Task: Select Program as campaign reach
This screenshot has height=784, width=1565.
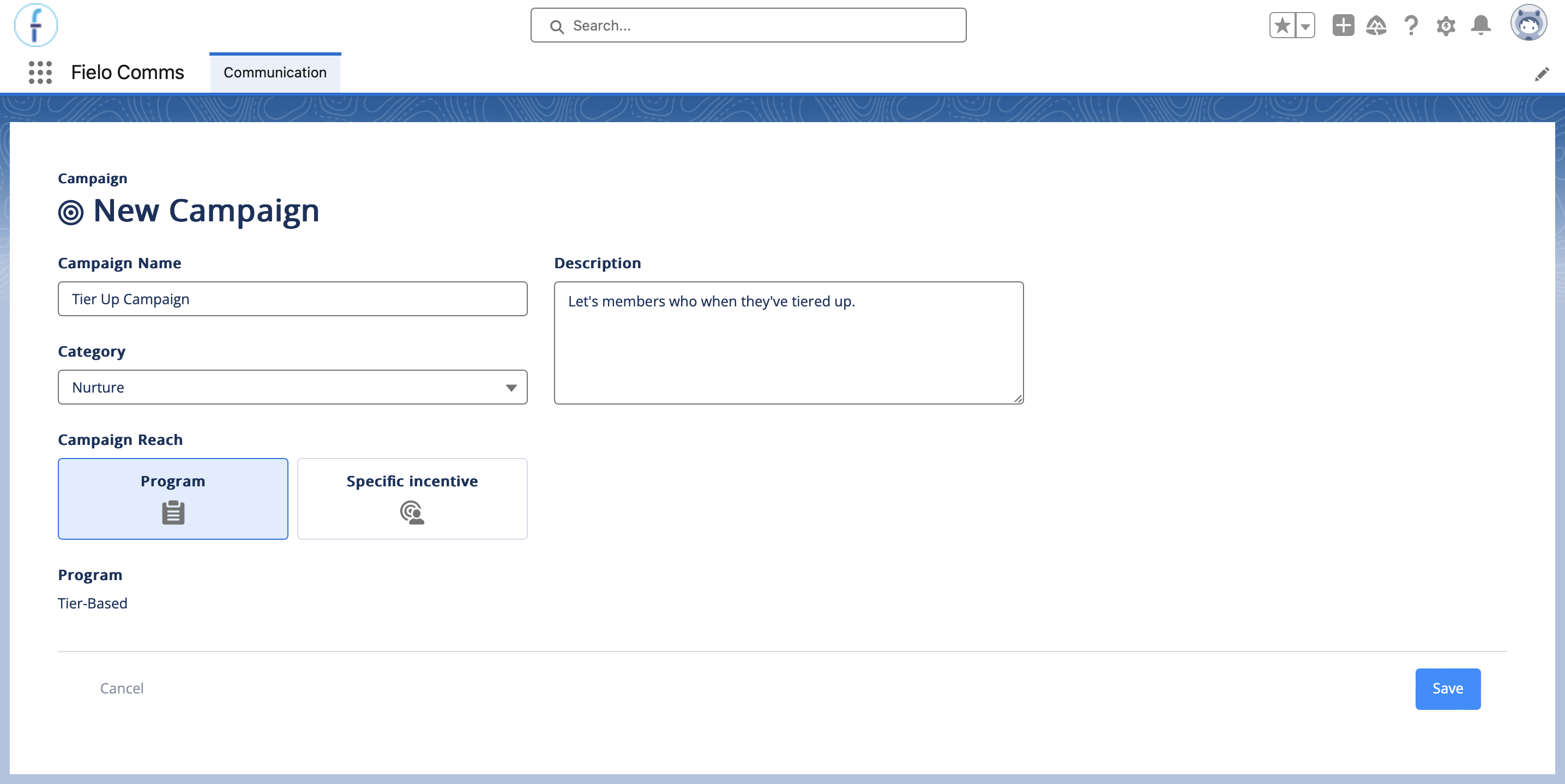Action: point(173,498)
